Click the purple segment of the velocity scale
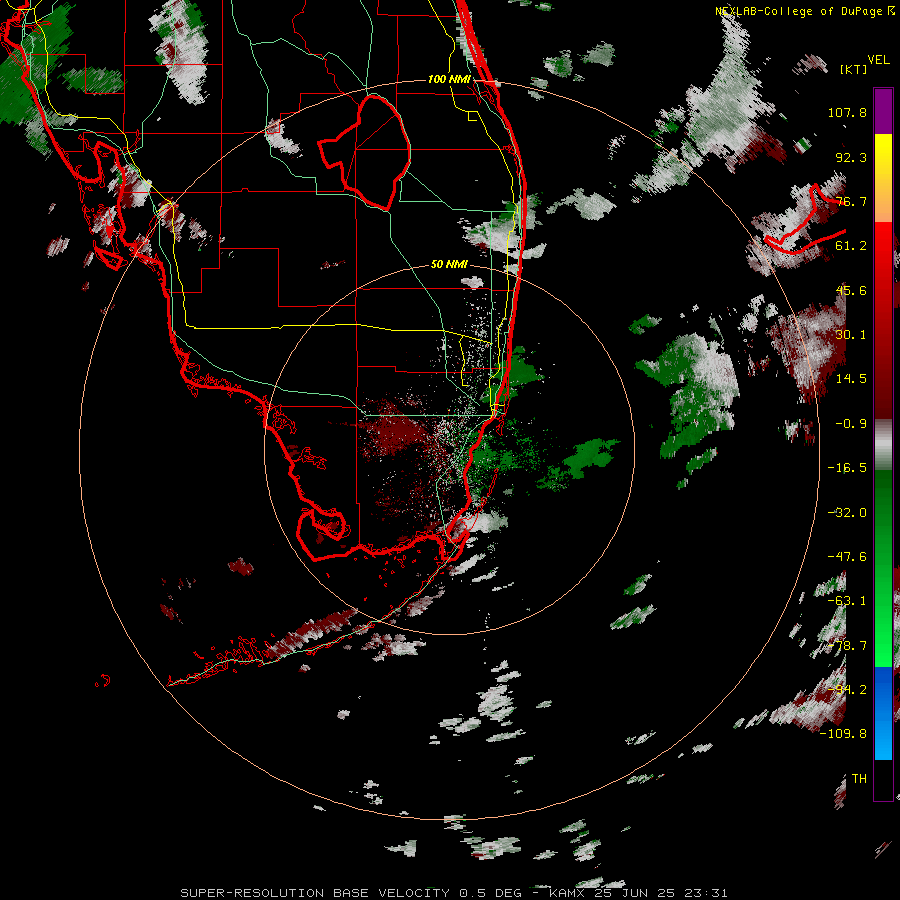Image resolution: width=900 pixels, height=900 pixels. (x=883, y=111)
